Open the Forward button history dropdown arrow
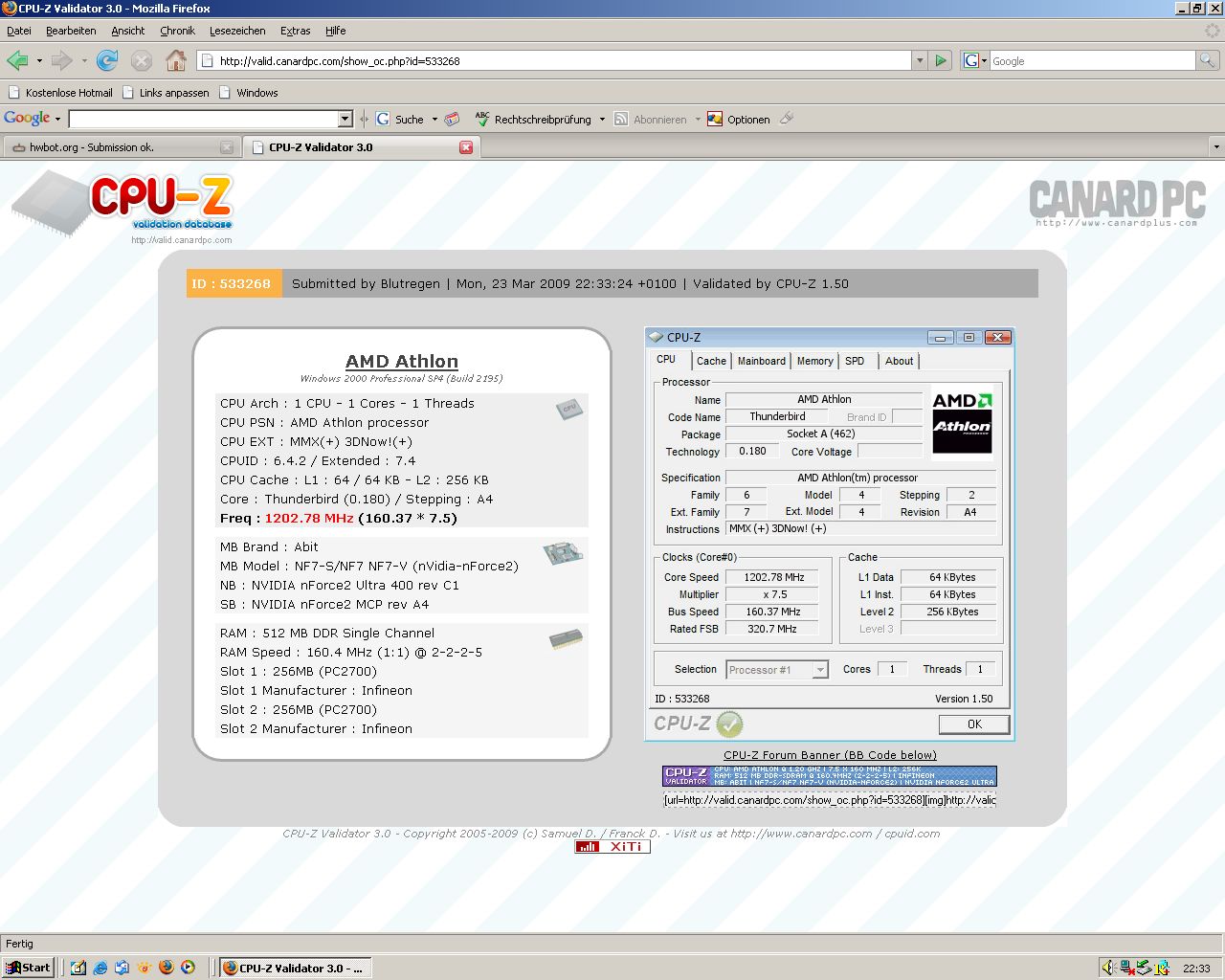 (x=84, y=61)
